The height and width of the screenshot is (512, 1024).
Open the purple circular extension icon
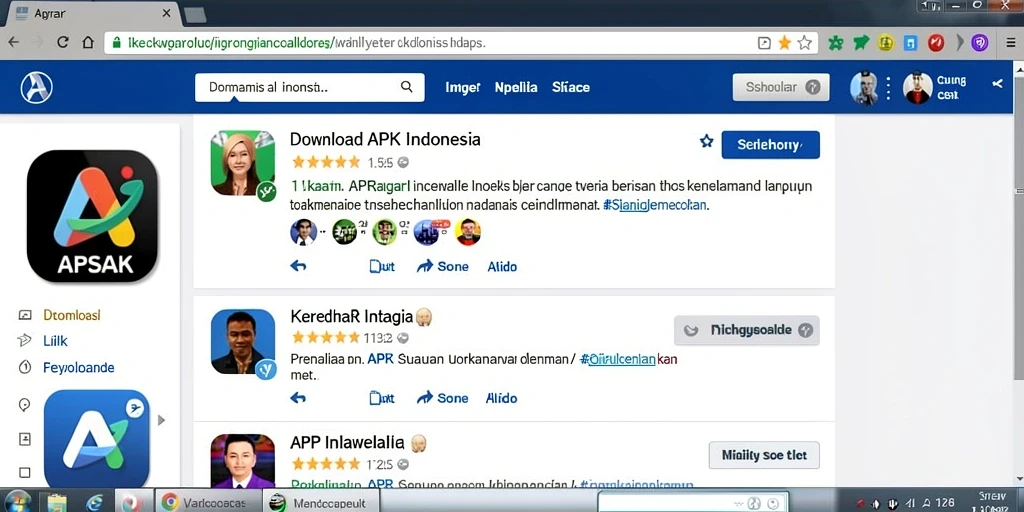point(979,43)
